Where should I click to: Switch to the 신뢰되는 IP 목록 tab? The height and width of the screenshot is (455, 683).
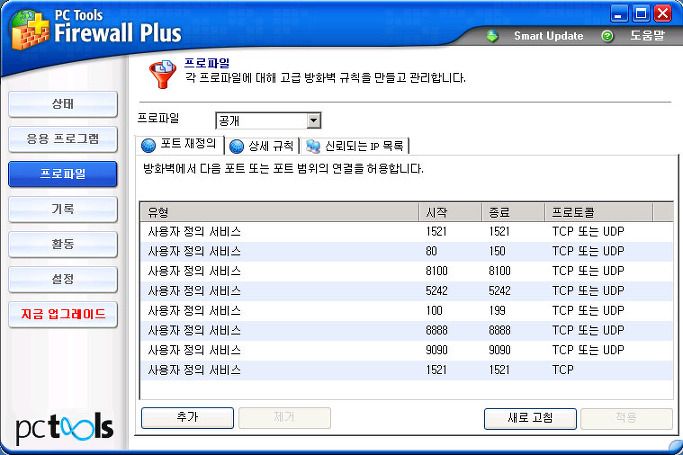355,146
